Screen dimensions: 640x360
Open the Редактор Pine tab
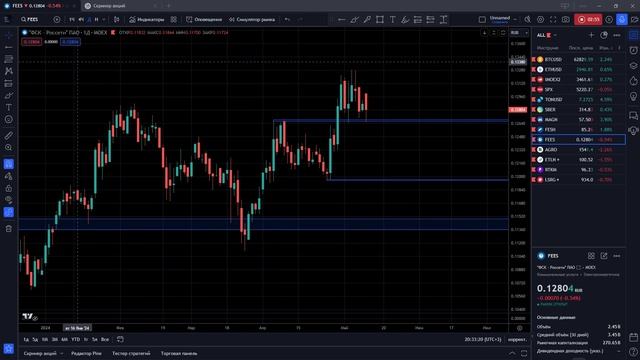pos(86,353)
